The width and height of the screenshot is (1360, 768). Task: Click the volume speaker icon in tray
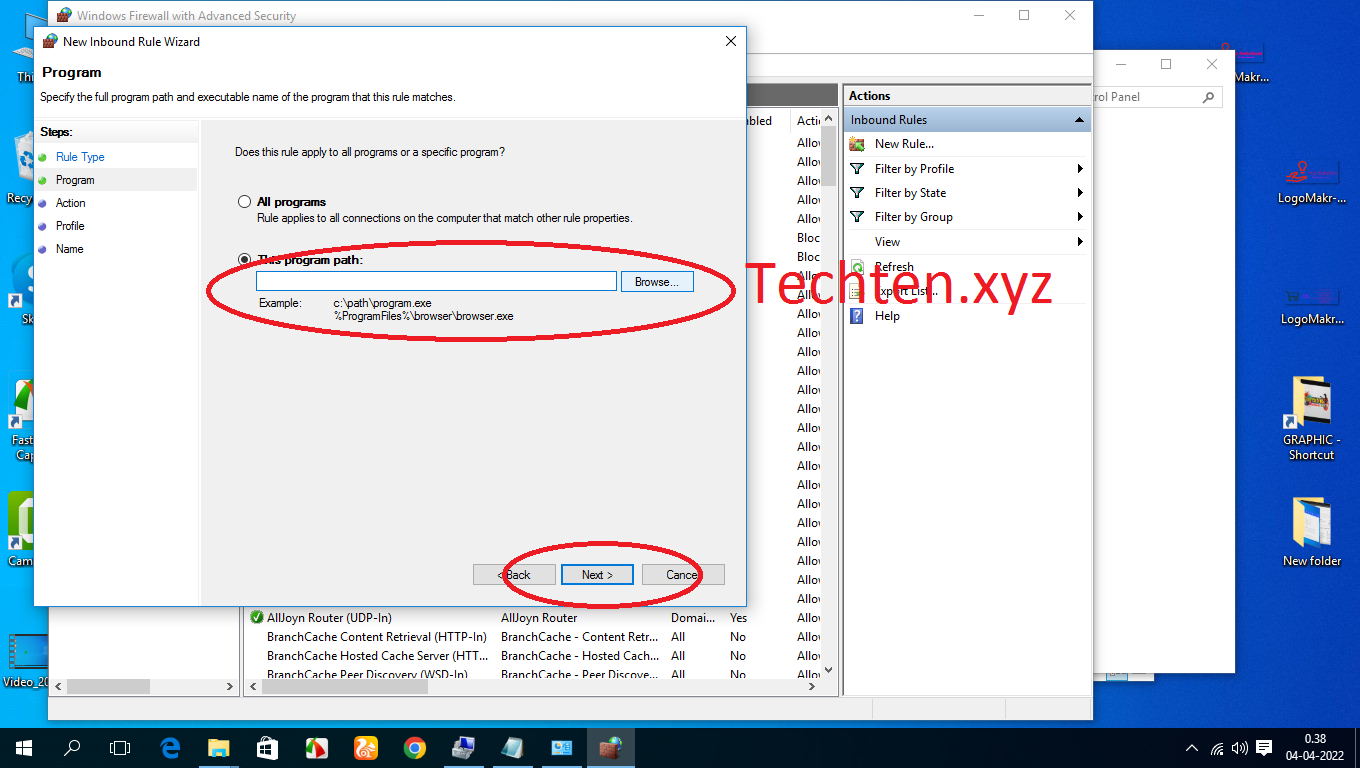click(x=1240, y=748)
